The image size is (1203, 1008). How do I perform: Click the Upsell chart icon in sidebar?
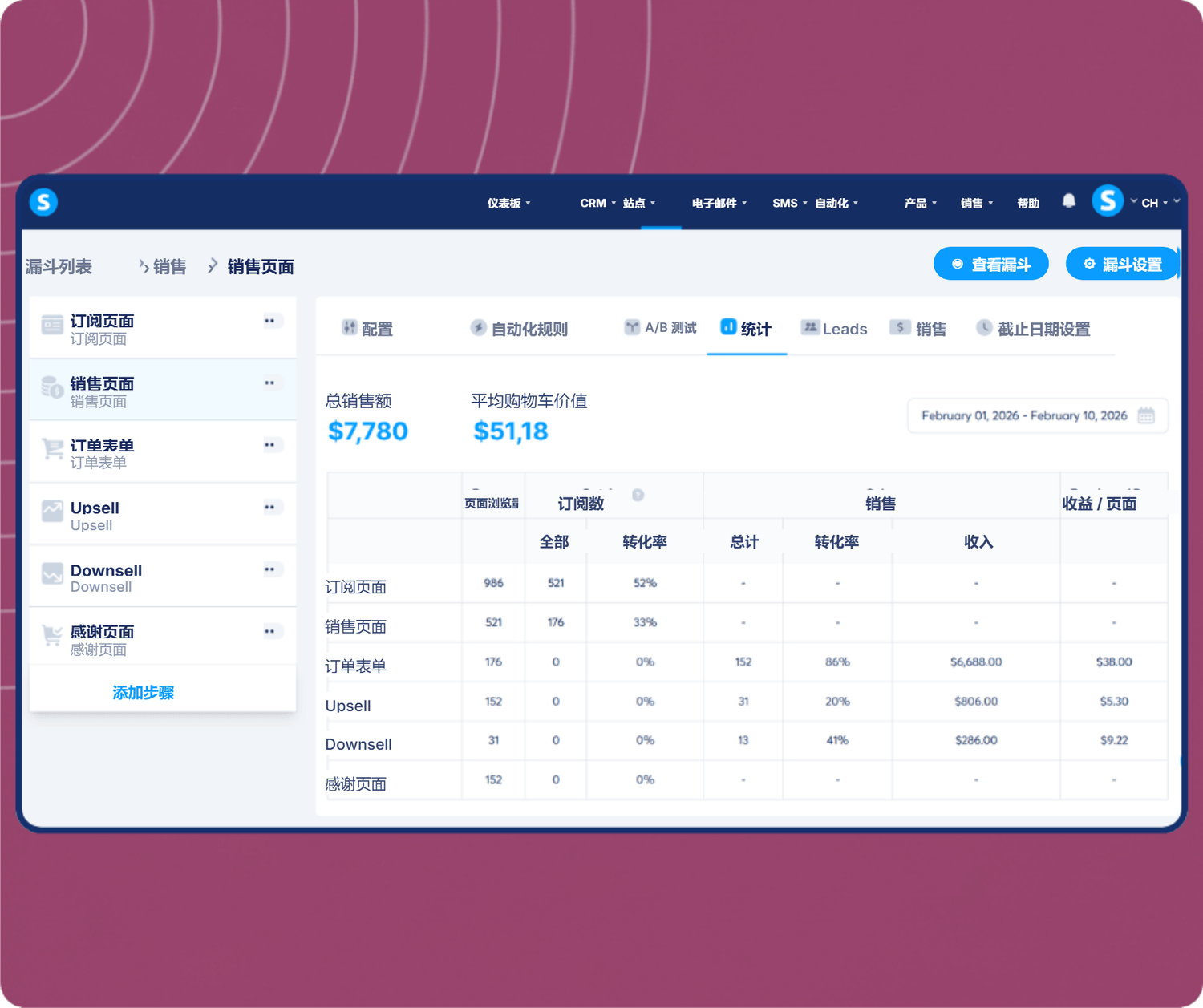[52, 512]
